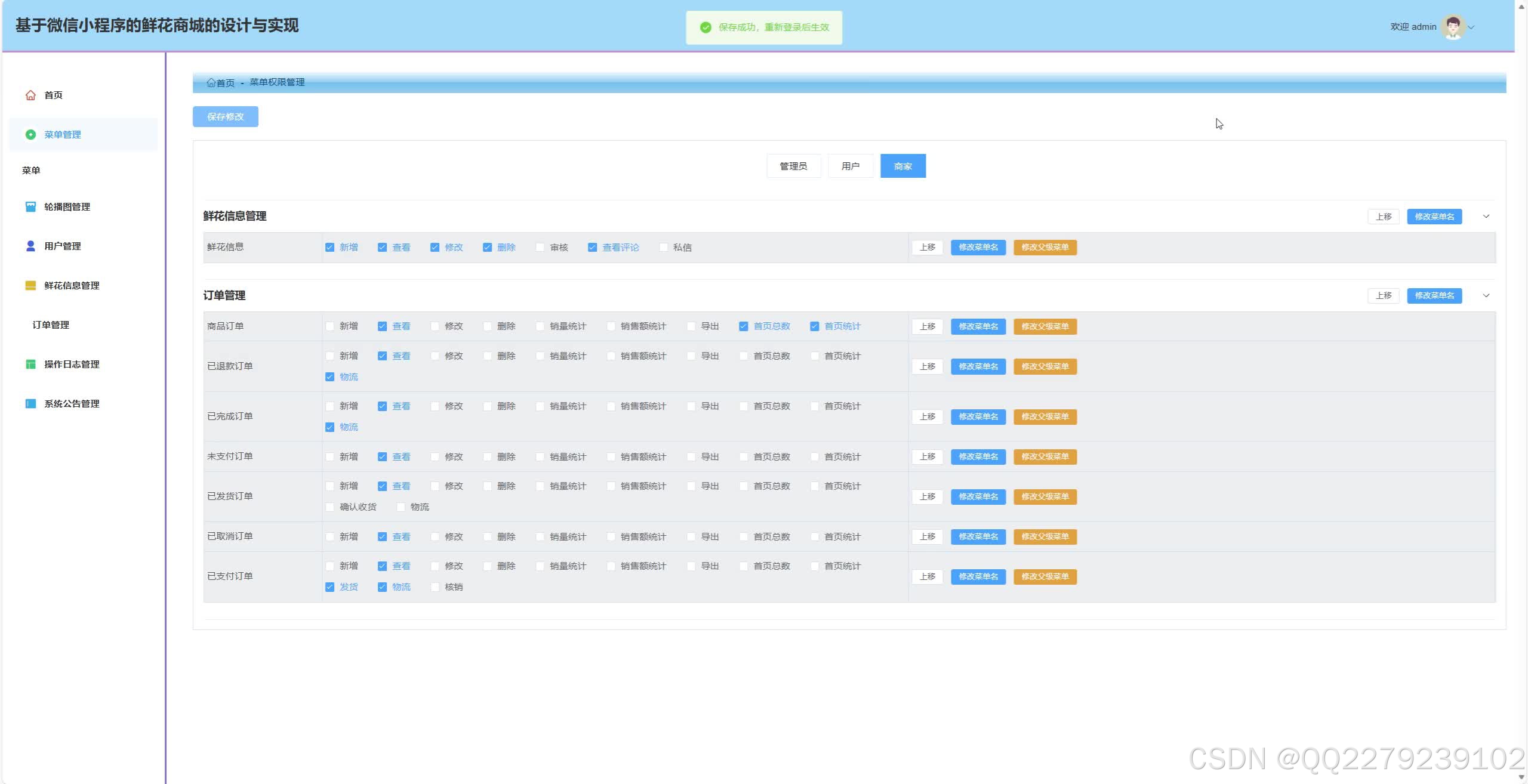Click the carousel management icon
Image resolution: width=1528 pixels, height=784 pixels.
[x=30, y=207]
